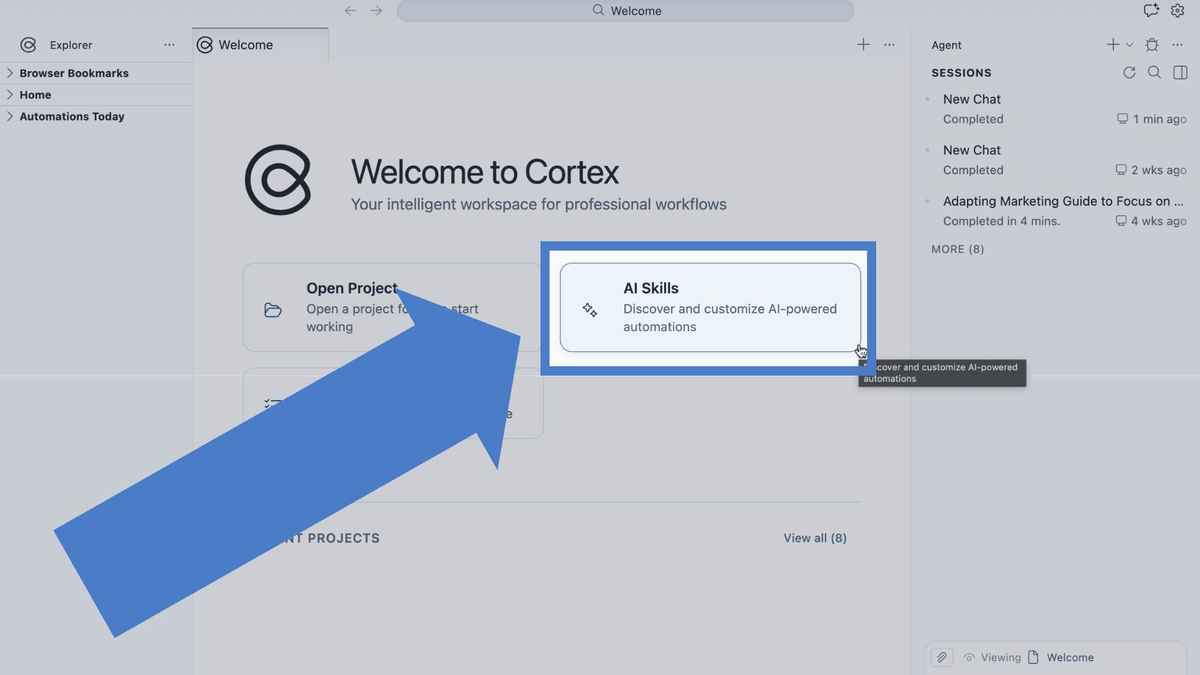Open the new session dropdown chevron
The height and width of the screenshot is (675, 1200).
[x=1129, y=45]
